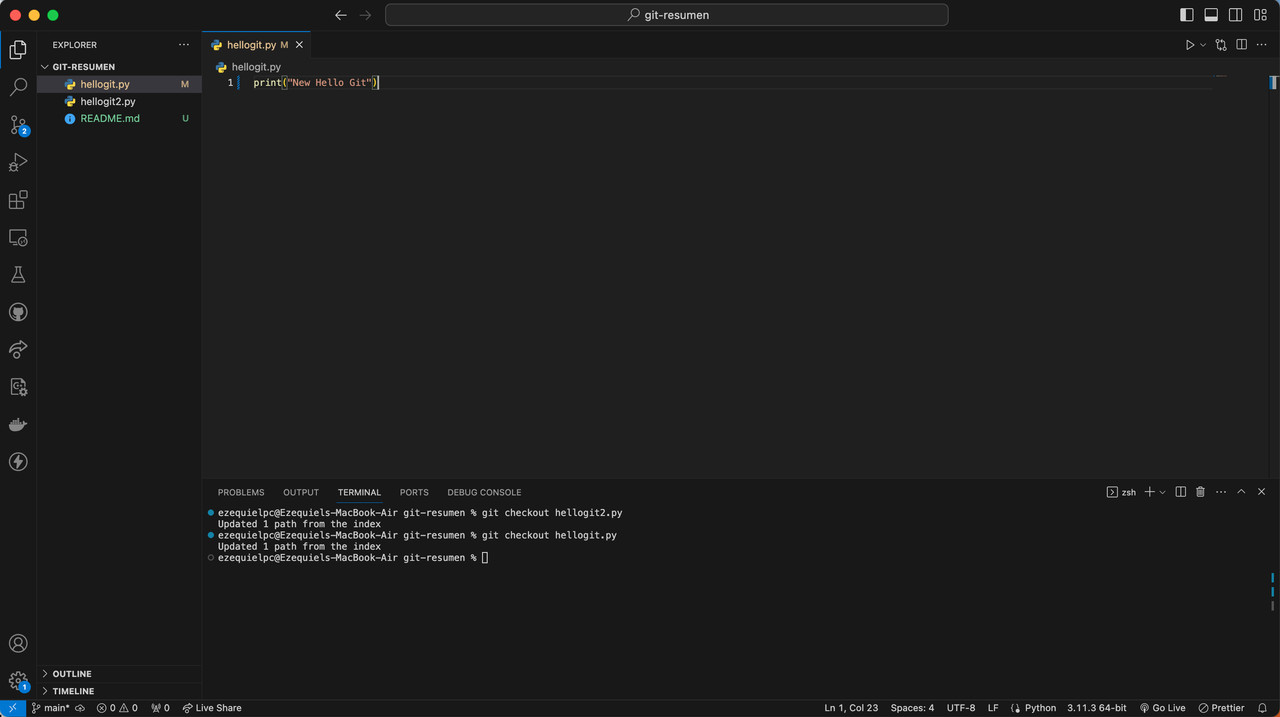Viewport: 1280px width, 717px height.
Task: Split the terminal panel
Action: click(1181, 492)
